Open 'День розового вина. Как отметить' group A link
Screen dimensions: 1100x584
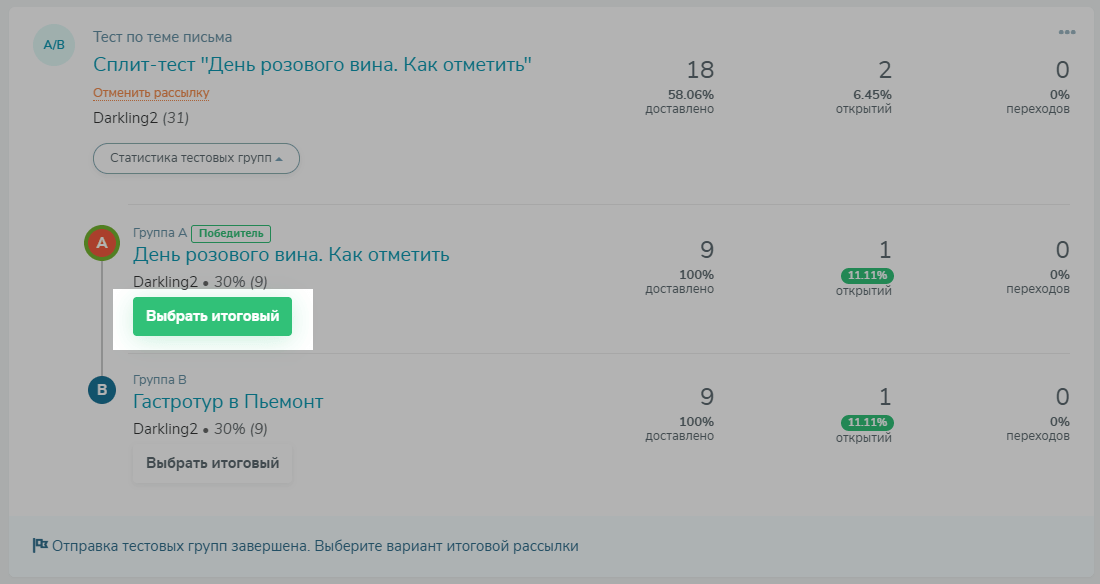tap(291, 254)
